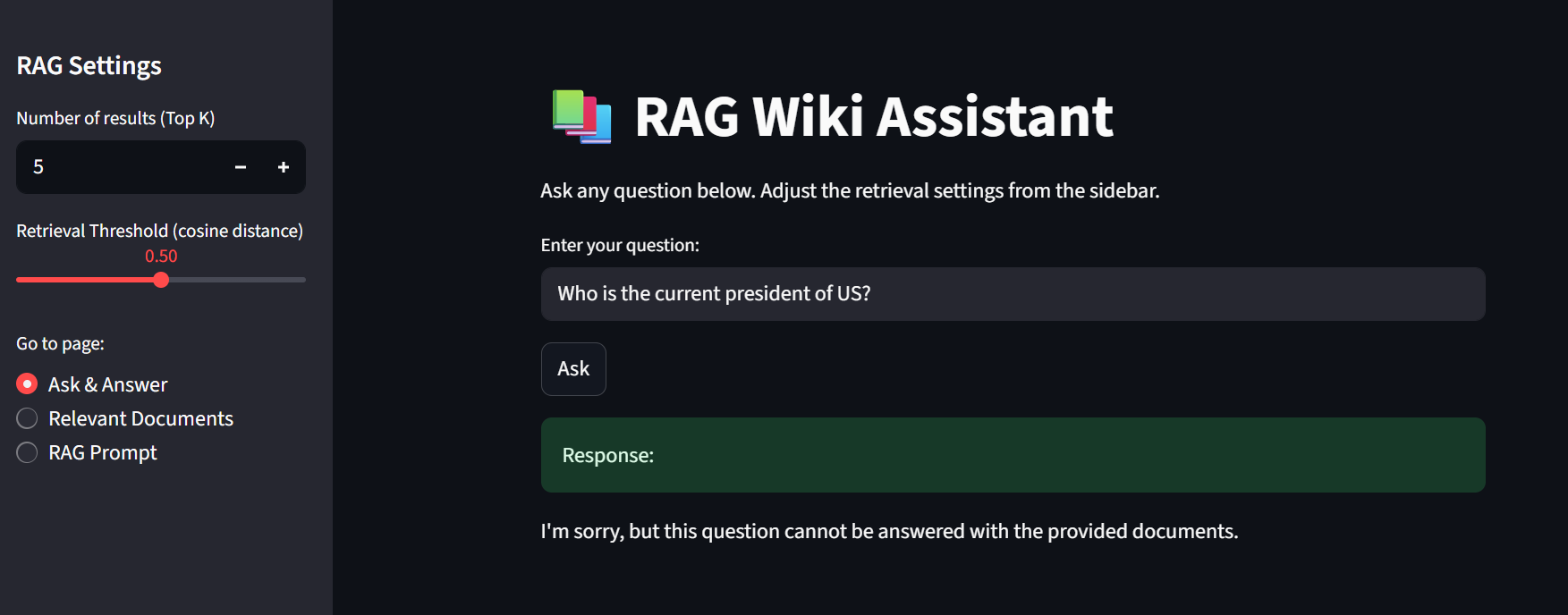Click the red 0.50 threshold value label
The width and height of the screenshot is (1568, 615).
(162, 256)
